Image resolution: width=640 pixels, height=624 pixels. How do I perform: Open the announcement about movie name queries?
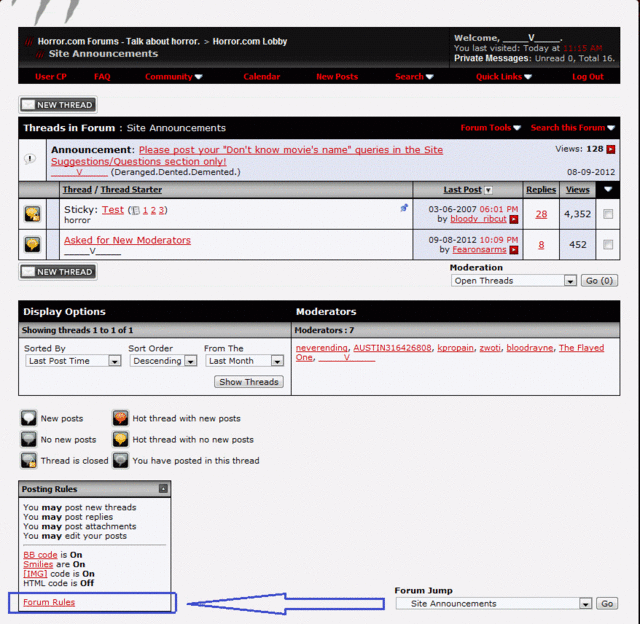tap(247, 155)
